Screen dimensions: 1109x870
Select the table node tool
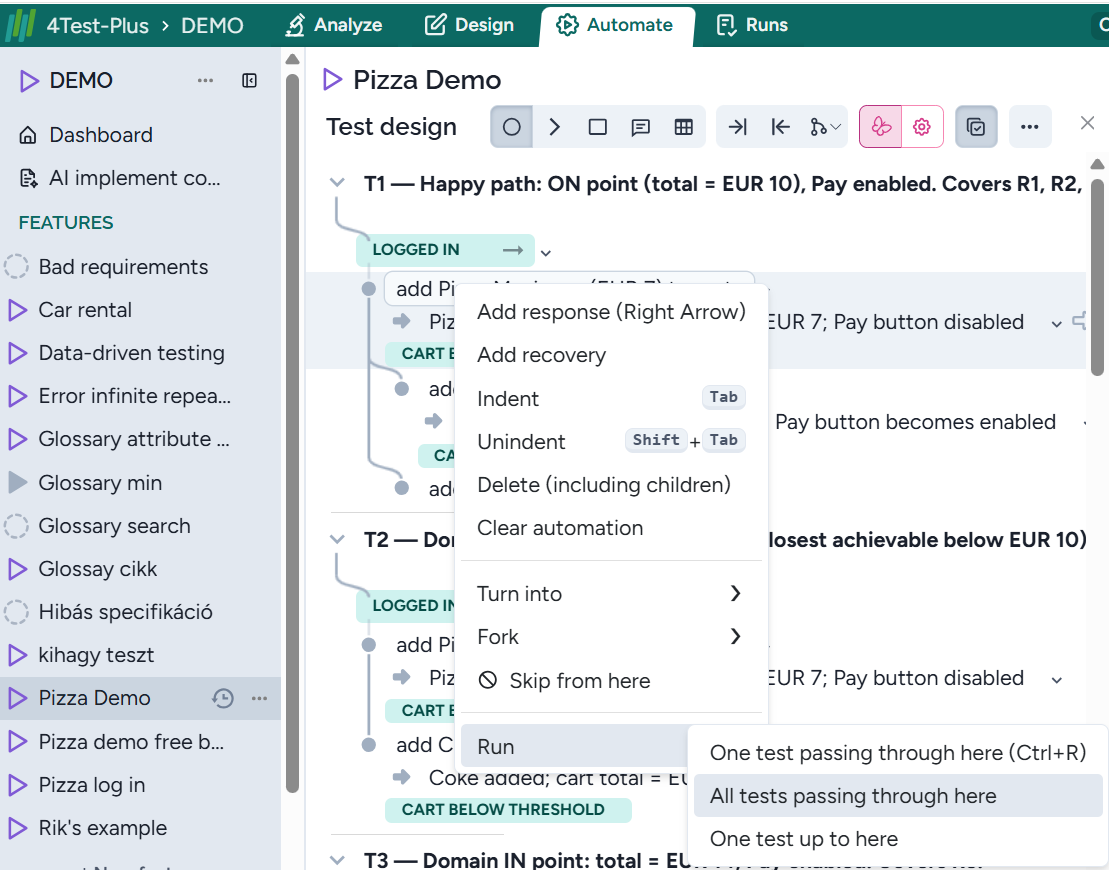[x=683, y=127]
